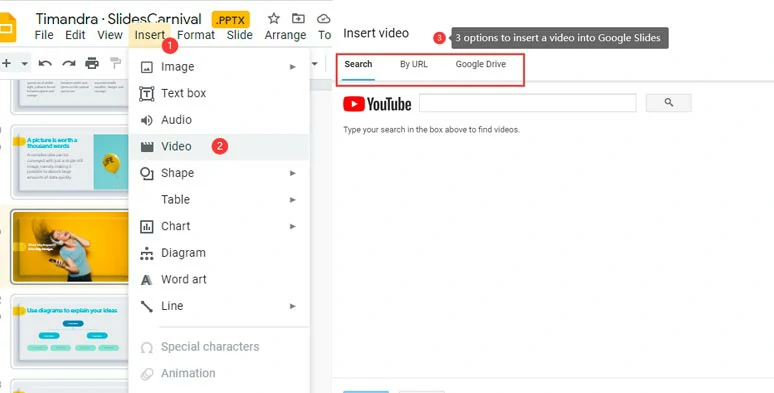Click the Print toolbar icon

(92, 63)
